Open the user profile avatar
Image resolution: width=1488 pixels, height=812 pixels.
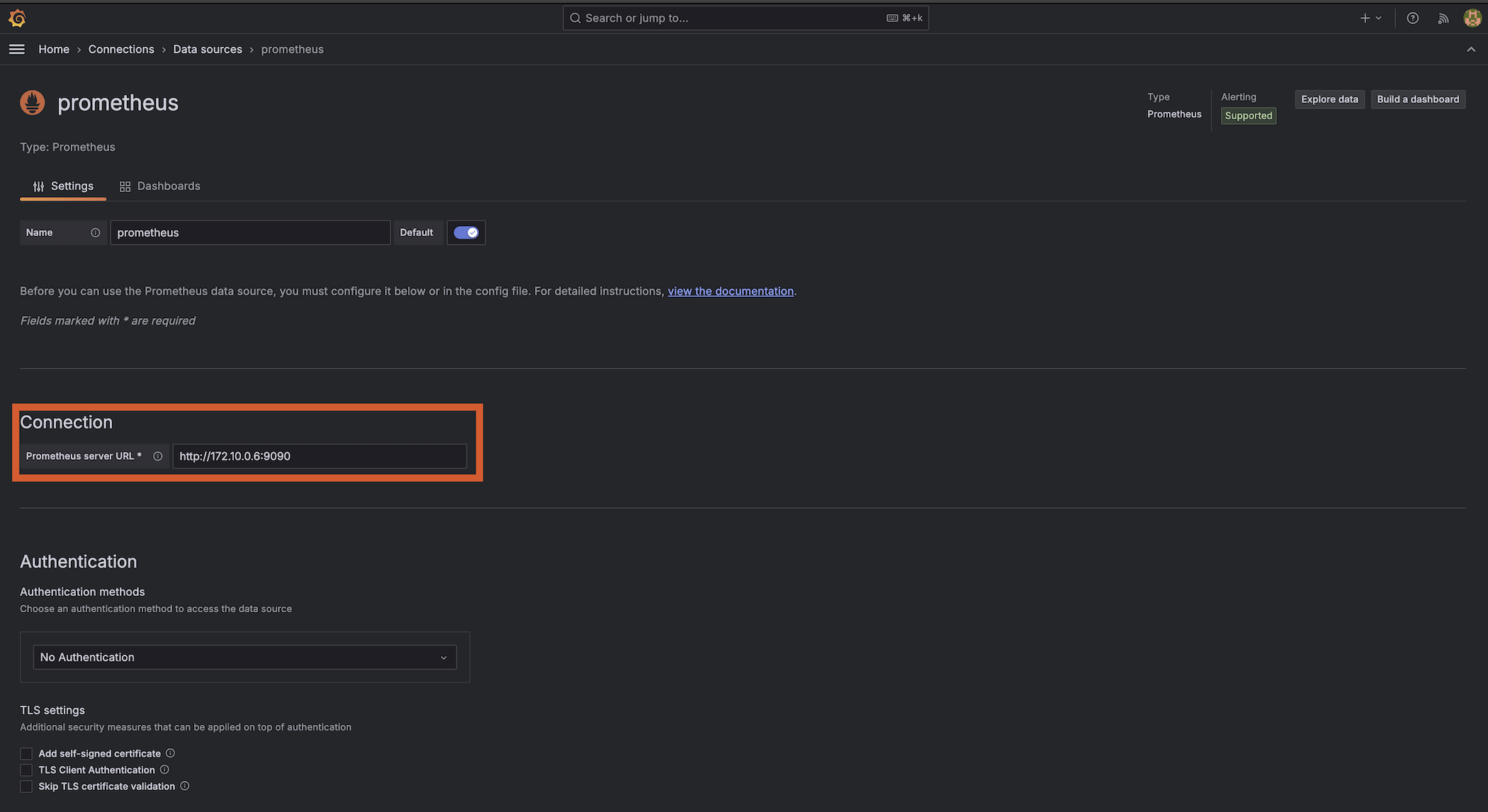click(x=1472, y=18)
